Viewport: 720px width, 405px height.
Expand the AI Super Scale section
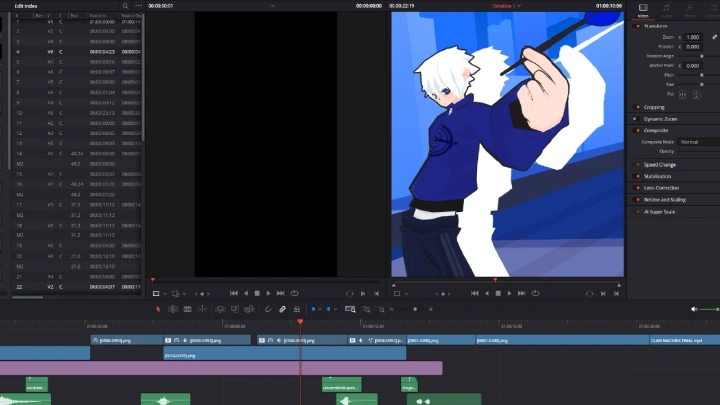tap(659, 212)
